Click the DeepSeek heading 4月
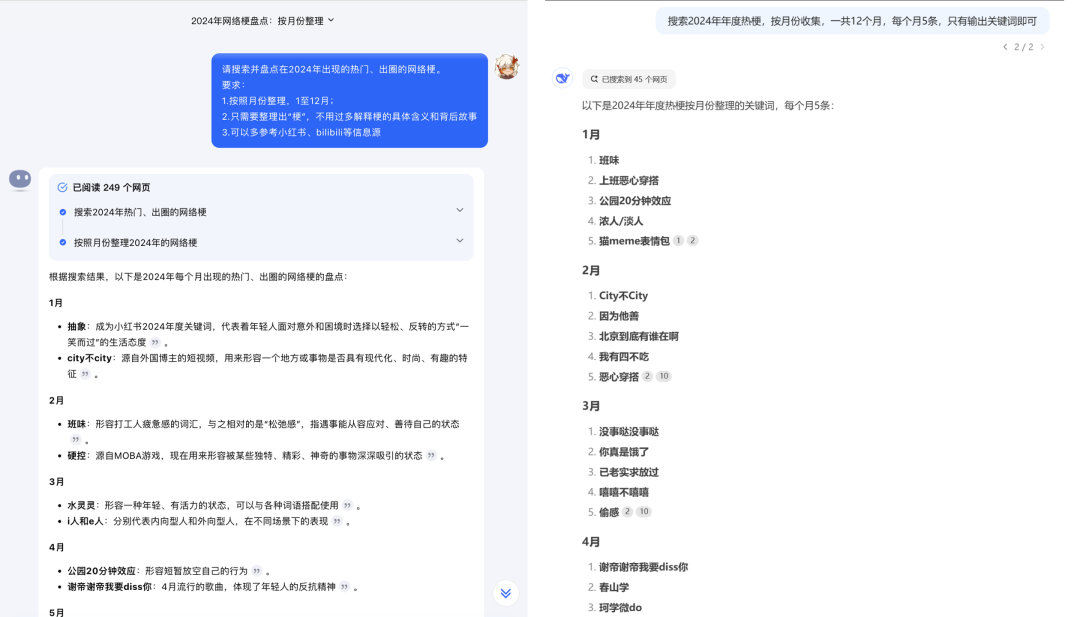This screenshot has height=617, width=1080. 591,541
